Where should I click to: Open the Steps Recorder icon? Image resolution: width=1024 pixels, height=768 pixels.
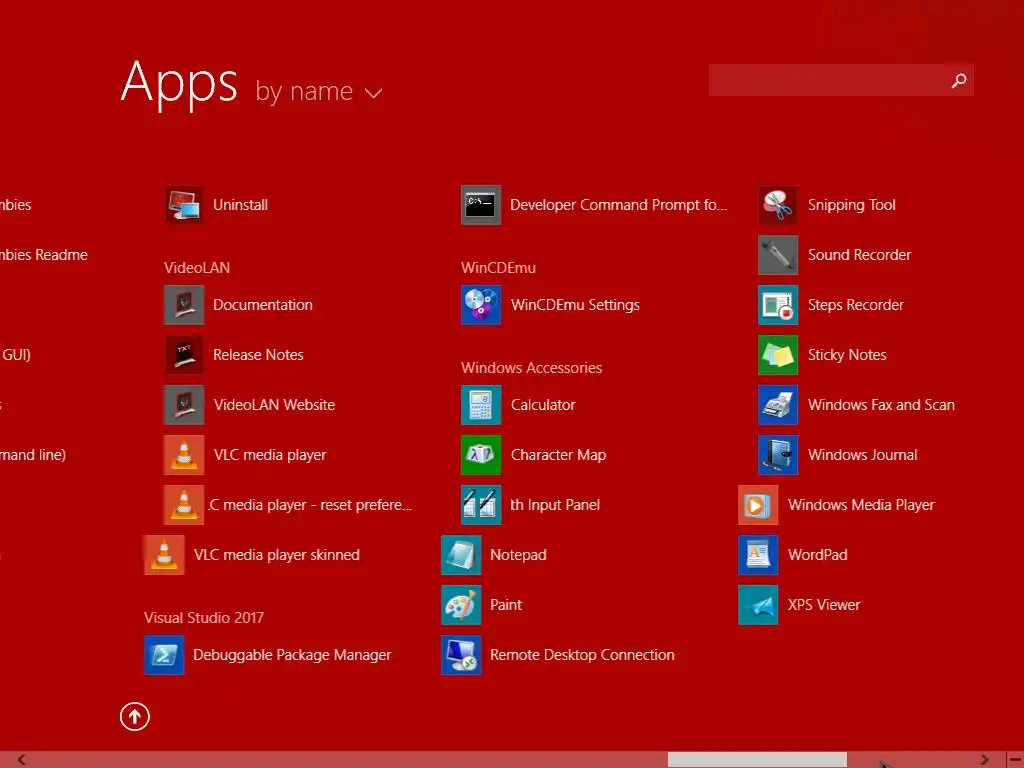point(778,305)
